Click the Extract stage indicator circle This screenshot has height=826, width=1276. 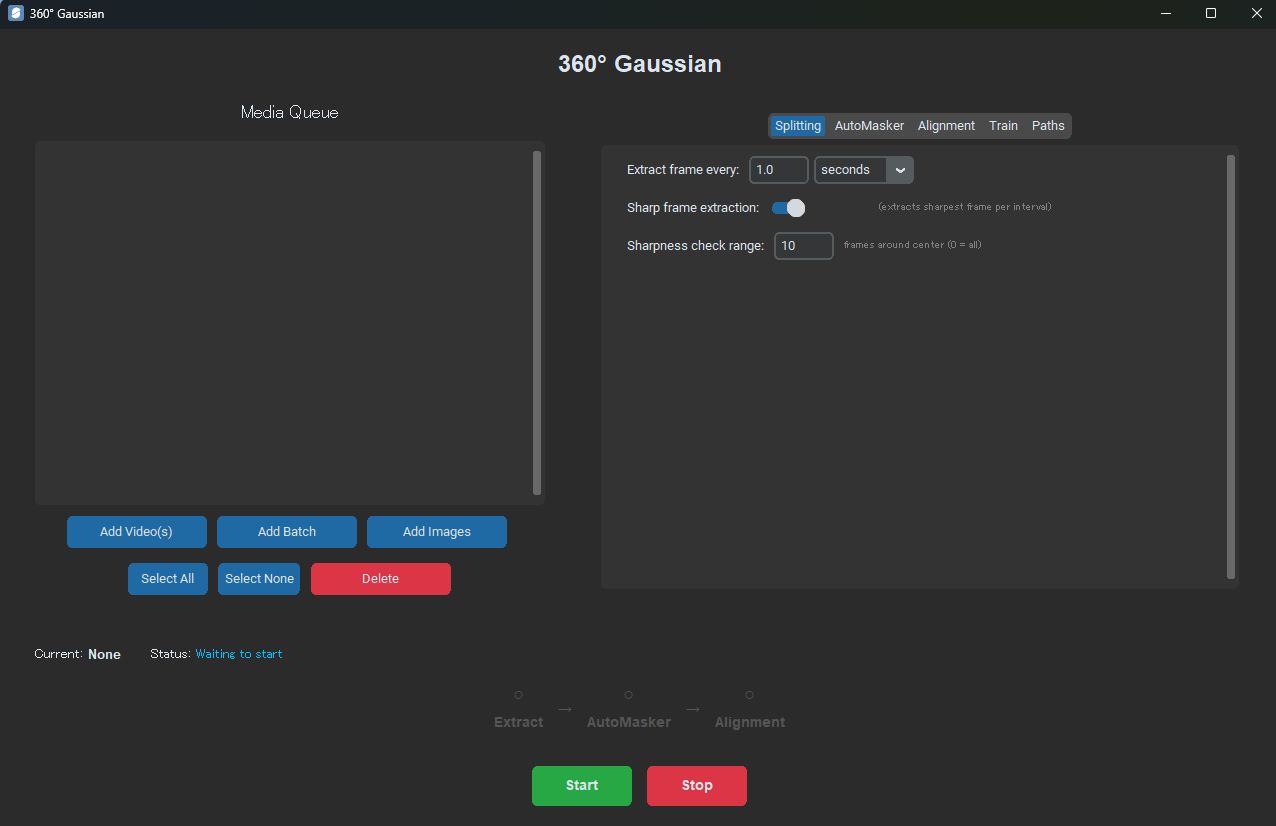(518, 694)
